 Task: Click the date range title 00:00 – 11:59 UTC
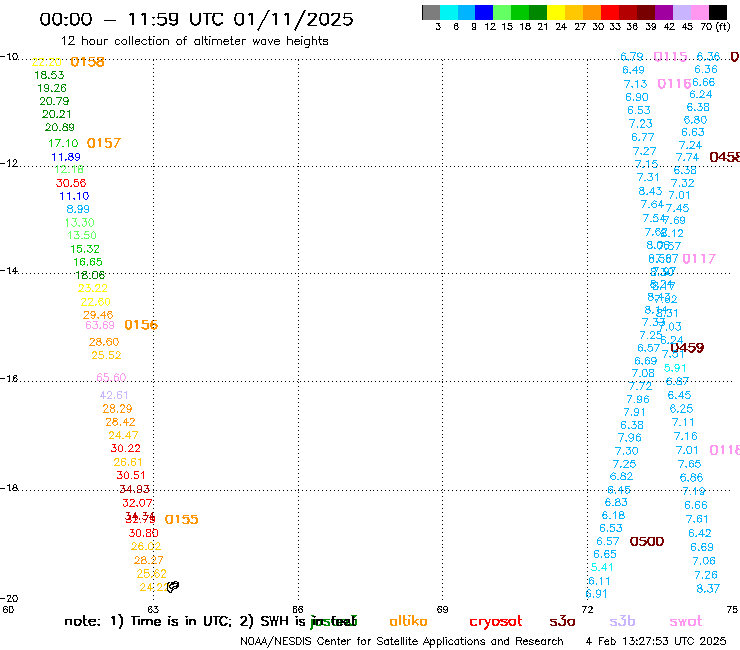click(x=196, y=19)
